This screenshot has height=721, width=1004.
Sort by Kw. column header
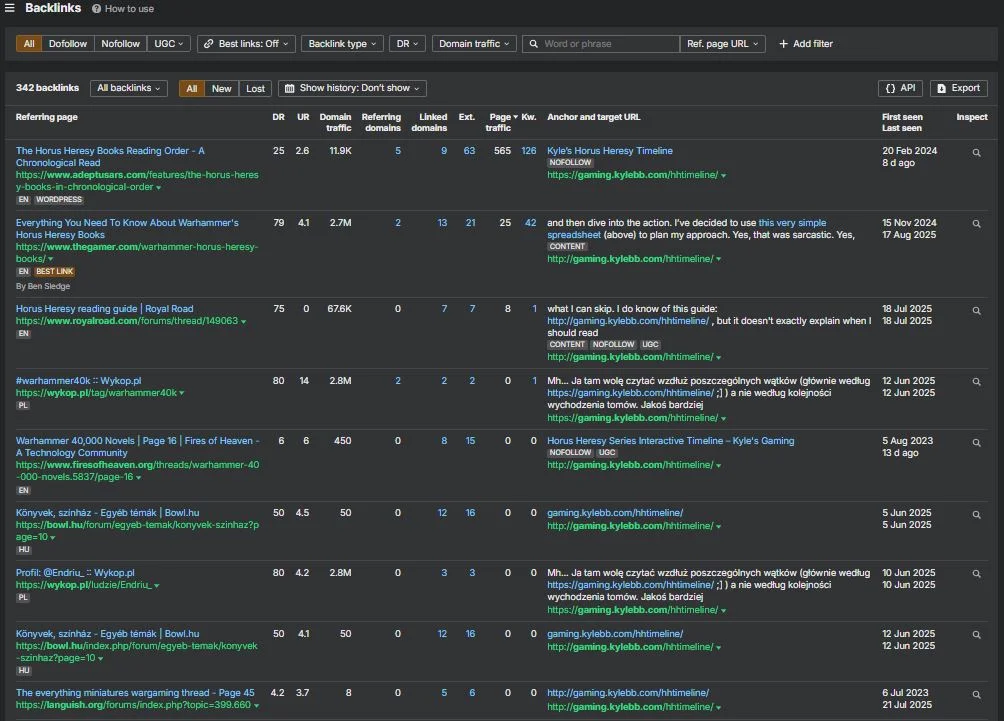[x=528, y=117]
